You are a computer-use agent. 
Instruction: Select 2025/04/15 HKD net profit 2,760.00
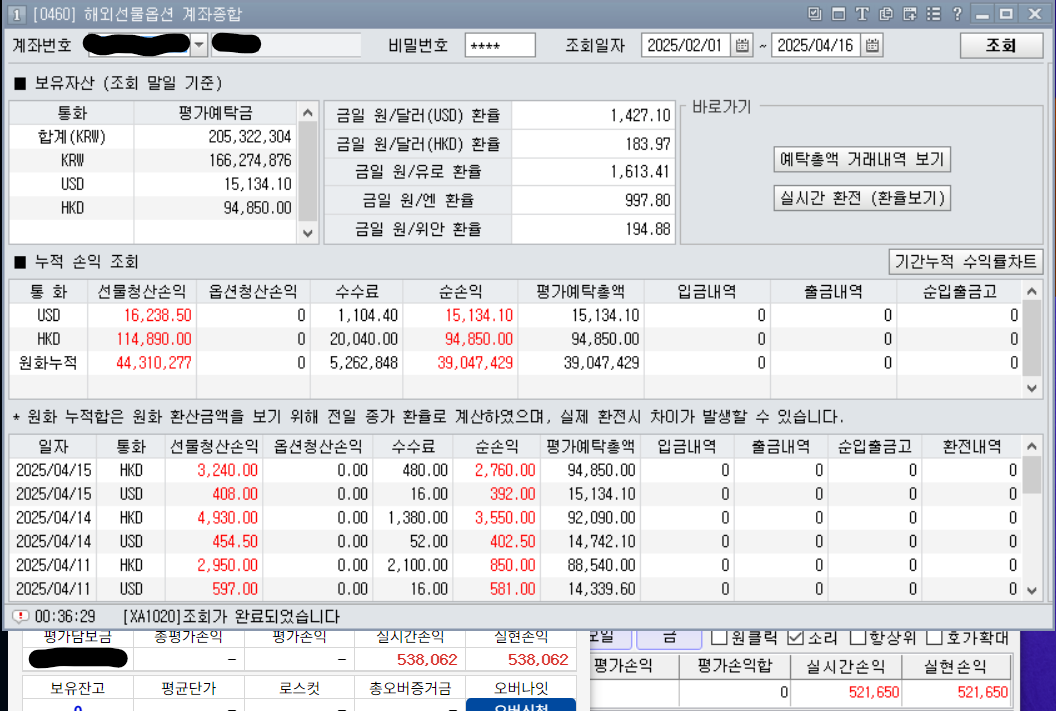point(505,470)
